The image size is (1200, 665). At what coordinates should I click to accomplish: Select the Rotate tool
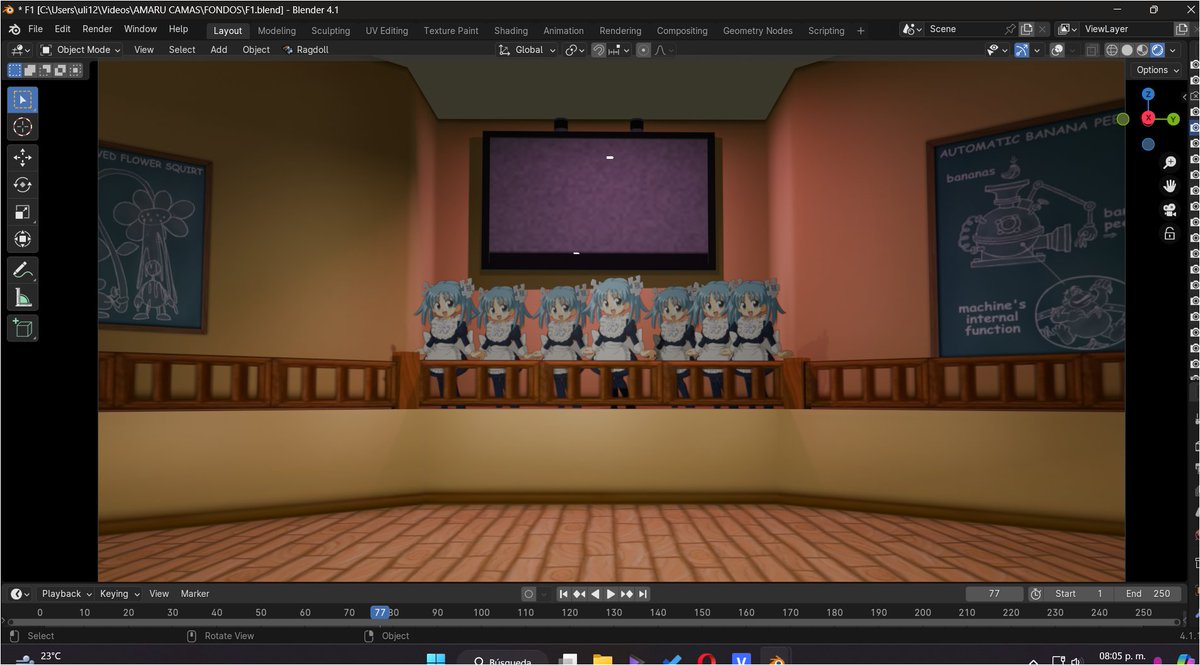coord(22,184)
